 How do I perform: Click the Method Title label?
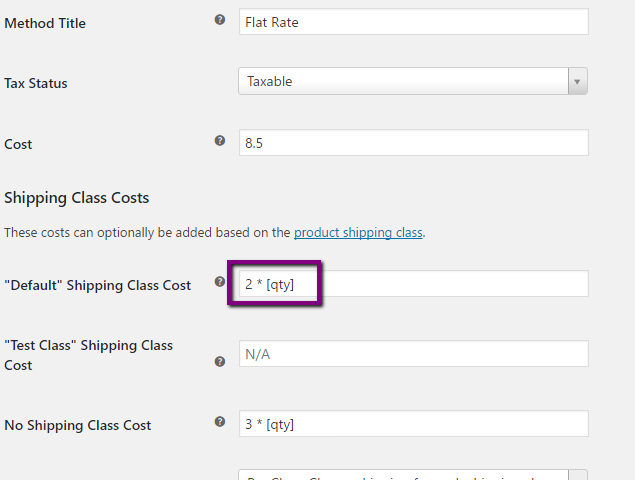pos(45,23)
